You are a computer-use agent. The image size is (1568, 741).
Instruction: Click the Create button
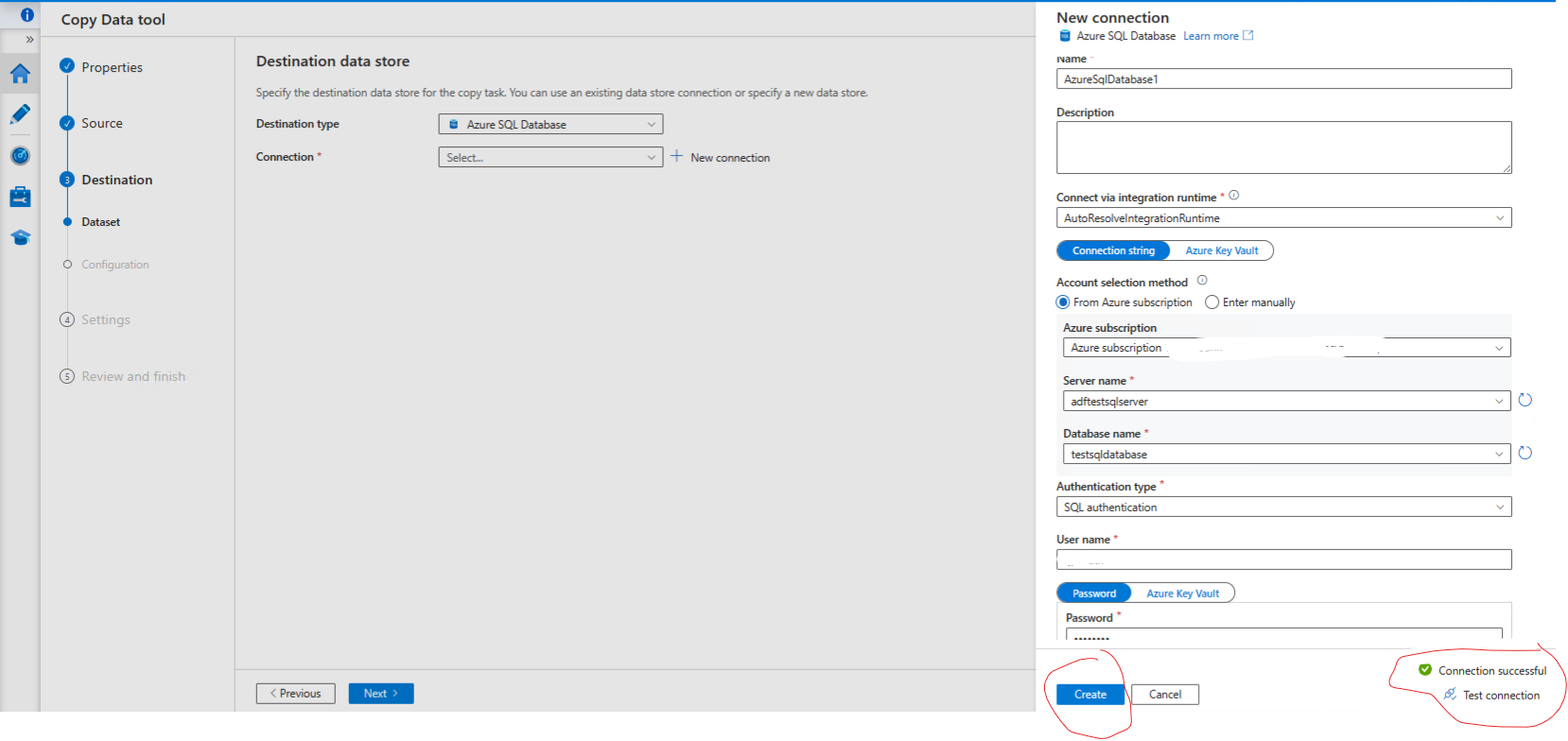pyautogui.click(x=1090, y=695)
